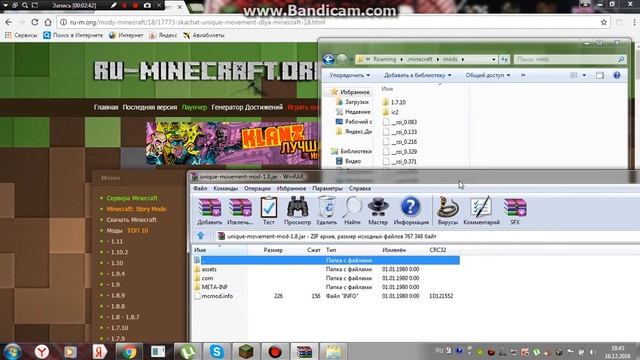This screenshot has height=360, width=640.
Task: Expand Roaming breadcrumb arrow in Explorer
Action: 401,59
